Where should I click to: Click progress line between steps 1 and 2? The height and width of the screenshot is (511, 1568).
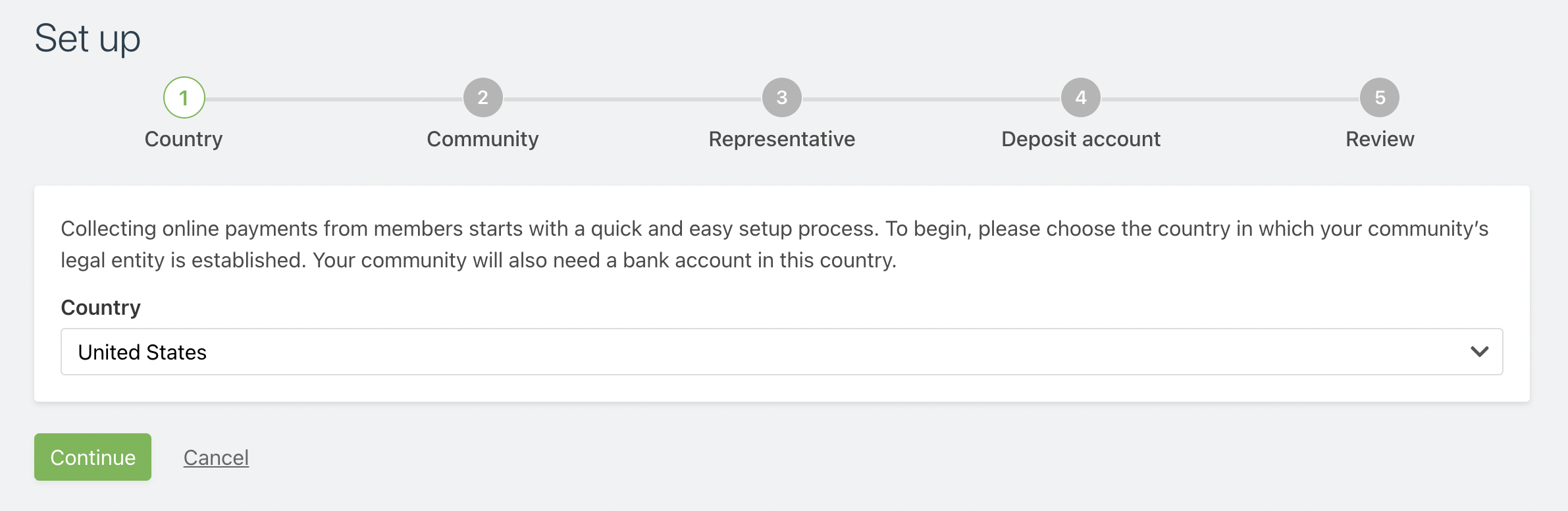pyautogui.click(x=334, y=99)
